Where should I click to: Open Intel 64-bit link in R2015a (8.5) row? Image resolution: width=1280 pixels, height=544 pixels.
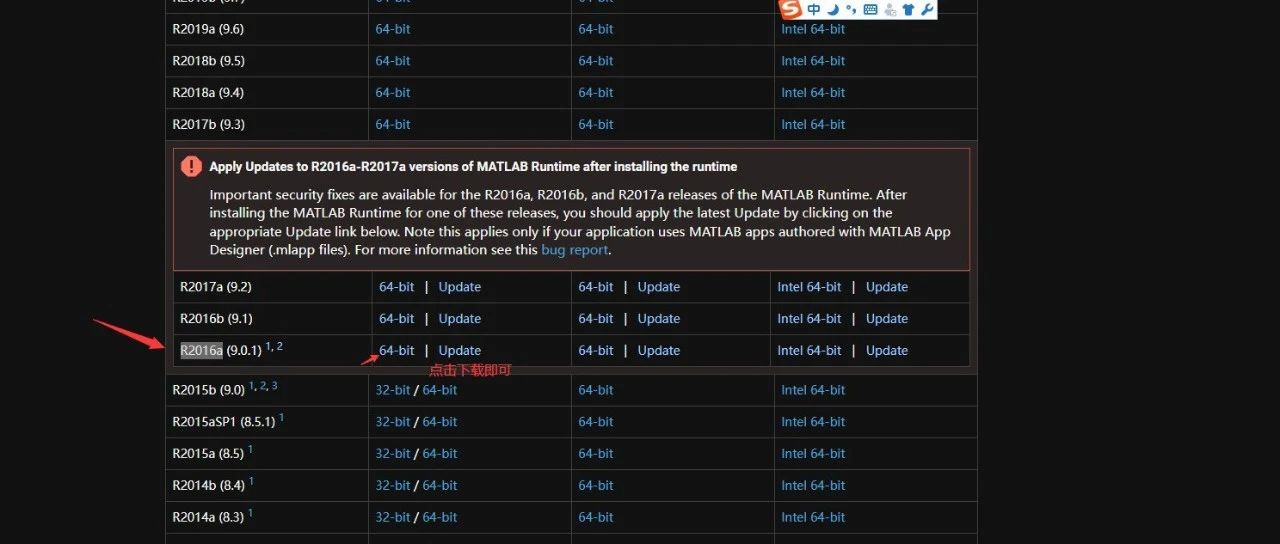click(x=813, y=454)
